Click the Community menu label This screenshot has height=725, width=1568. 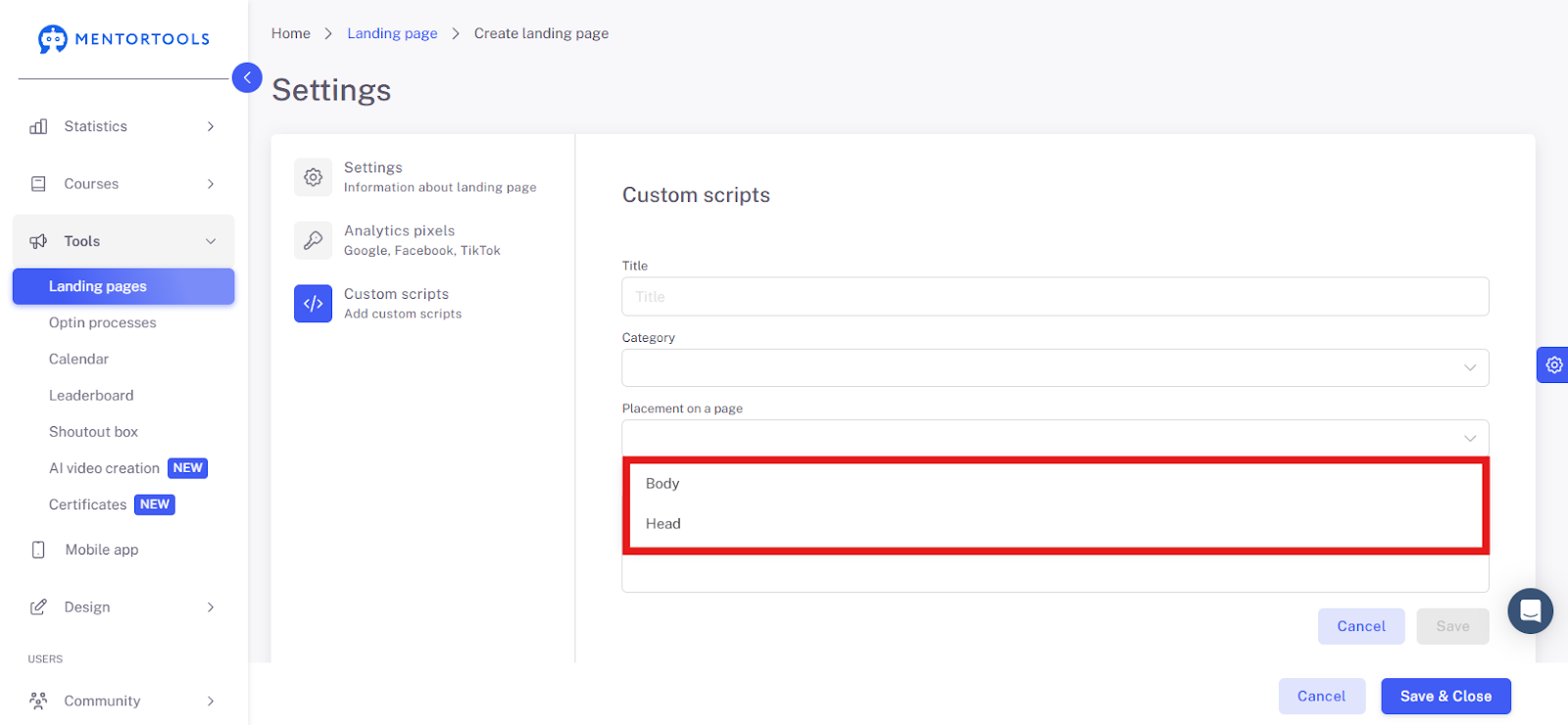[103, 701]
